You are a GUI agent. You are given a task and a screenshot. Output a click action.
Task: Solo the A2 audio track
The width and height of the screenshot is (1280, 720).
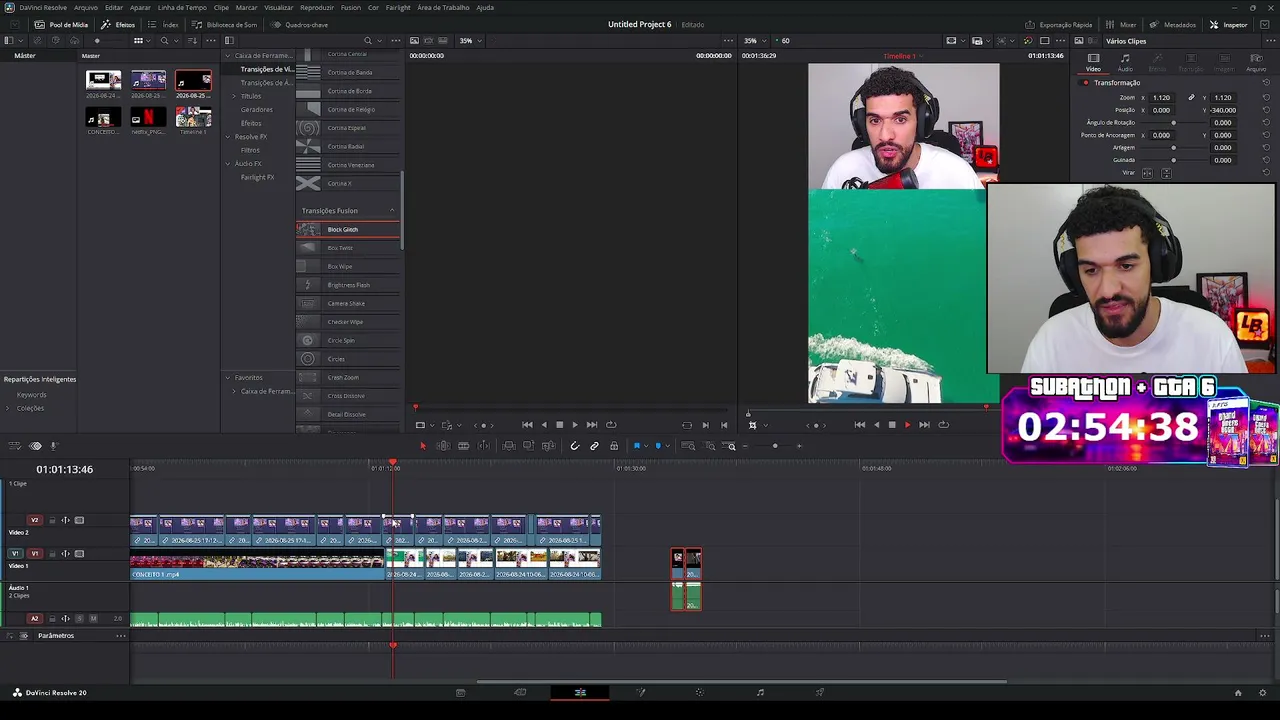click(79, 618)
